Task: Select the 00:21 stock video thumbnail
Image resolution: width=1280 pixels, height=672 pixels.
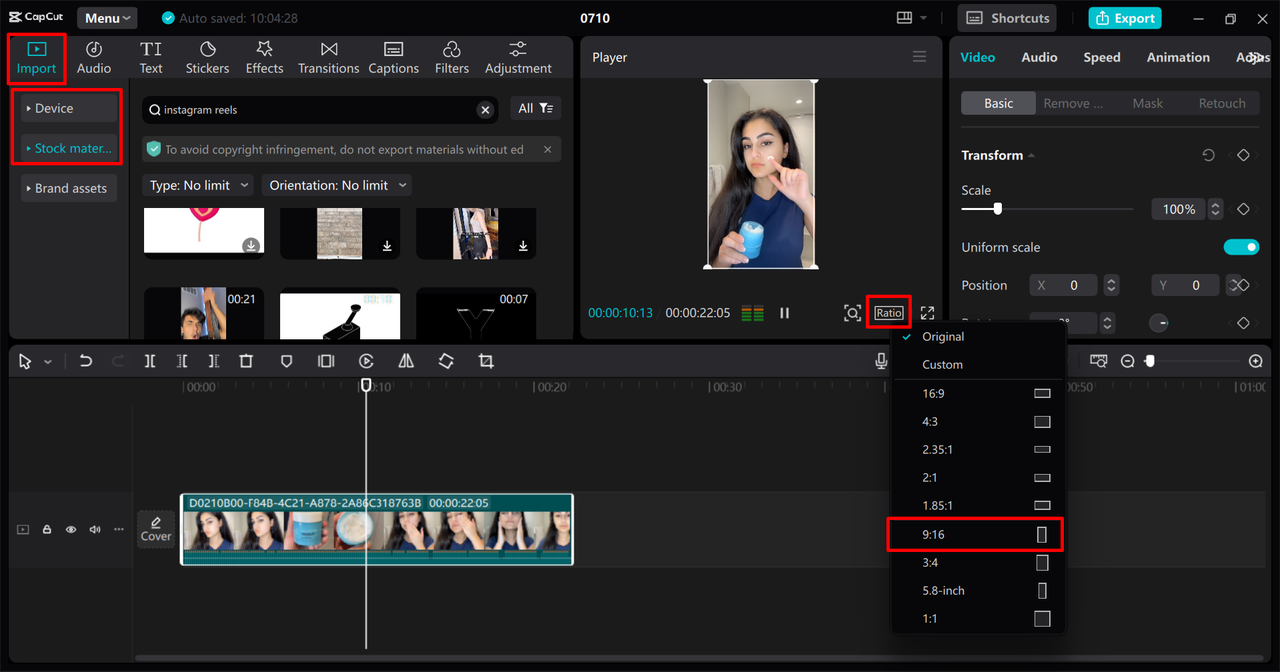Action: coord(204,313)
